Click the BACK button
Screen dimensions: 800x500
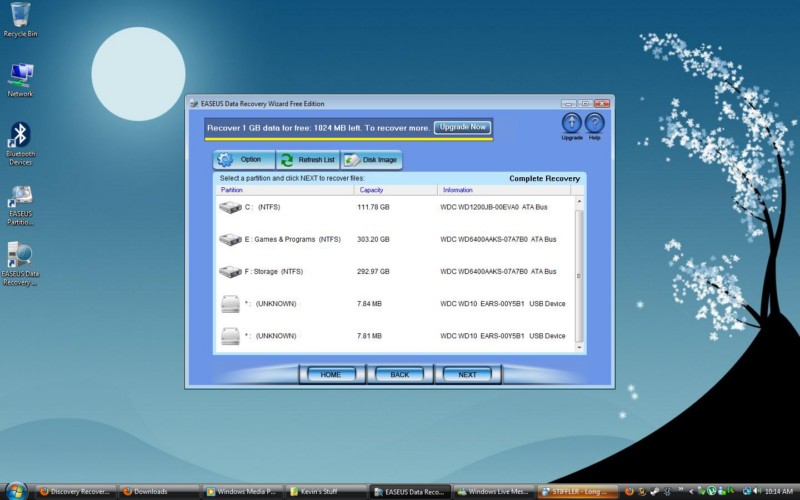(x=399, y=374)
